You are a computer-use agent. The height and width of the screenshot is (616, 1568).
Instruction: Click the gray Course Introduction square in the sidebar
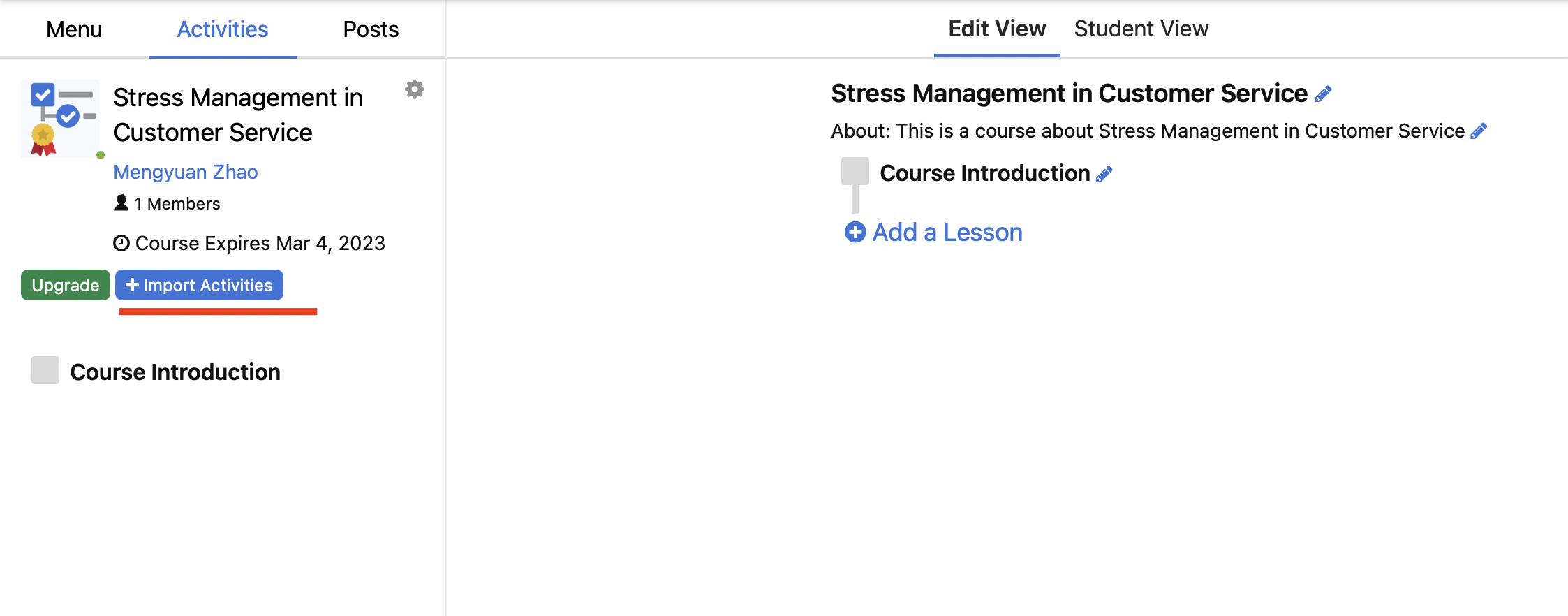[x=45, y=370]
